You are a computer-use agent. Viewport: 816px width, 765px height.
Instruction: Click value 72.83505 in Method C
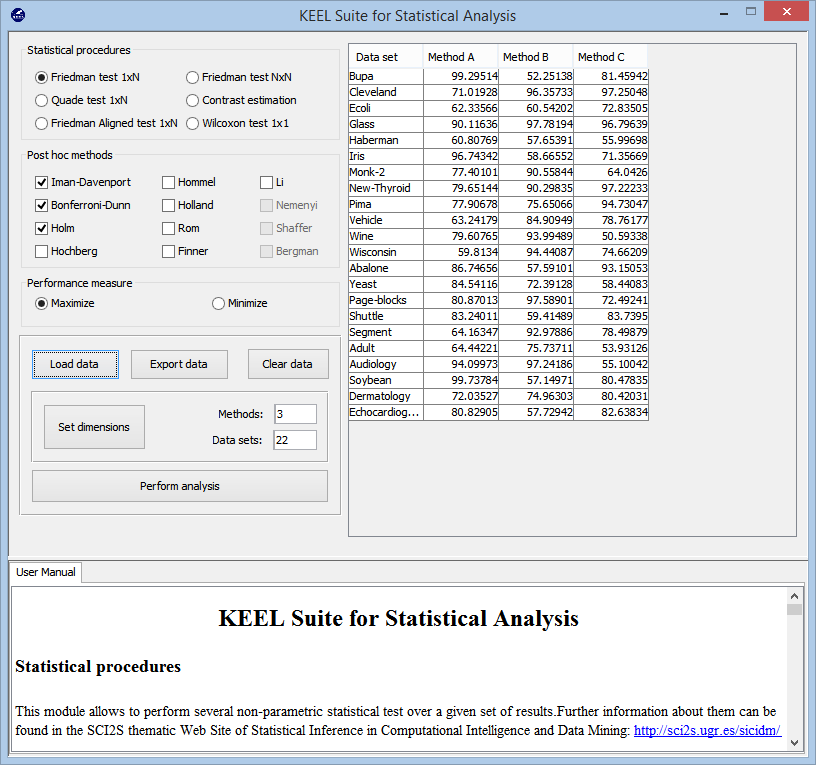pyautogui.click(x=611, y=108)
